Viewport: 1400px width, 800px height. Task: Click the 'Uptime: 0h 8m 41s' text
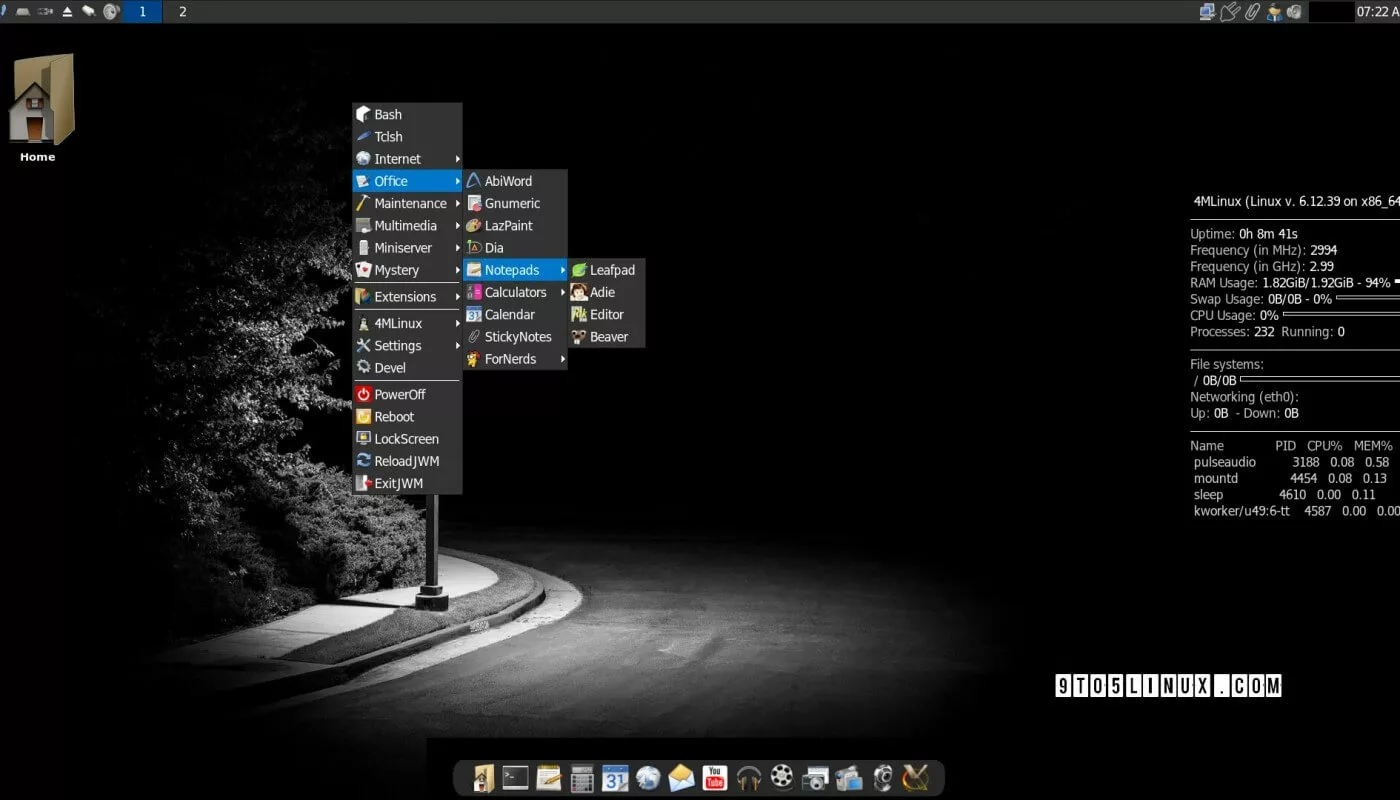tap(1244, 234)
